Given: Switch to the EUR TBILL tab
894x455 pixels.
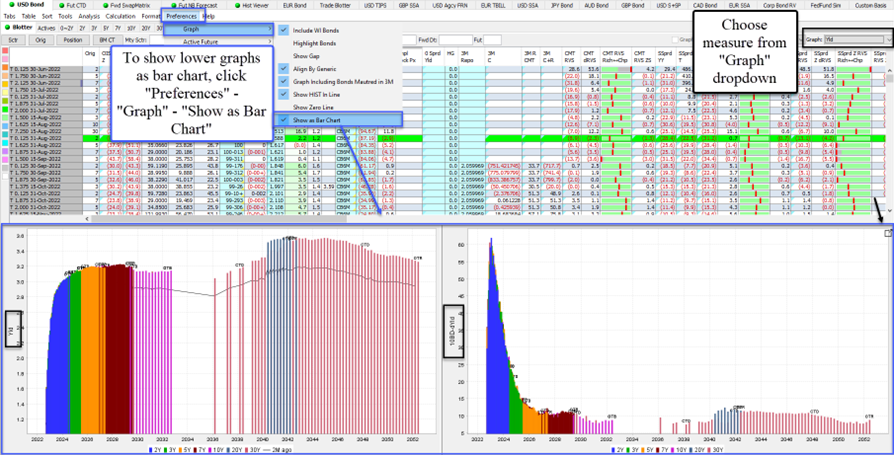Looking at the screenshot, I should pos(494,5).
